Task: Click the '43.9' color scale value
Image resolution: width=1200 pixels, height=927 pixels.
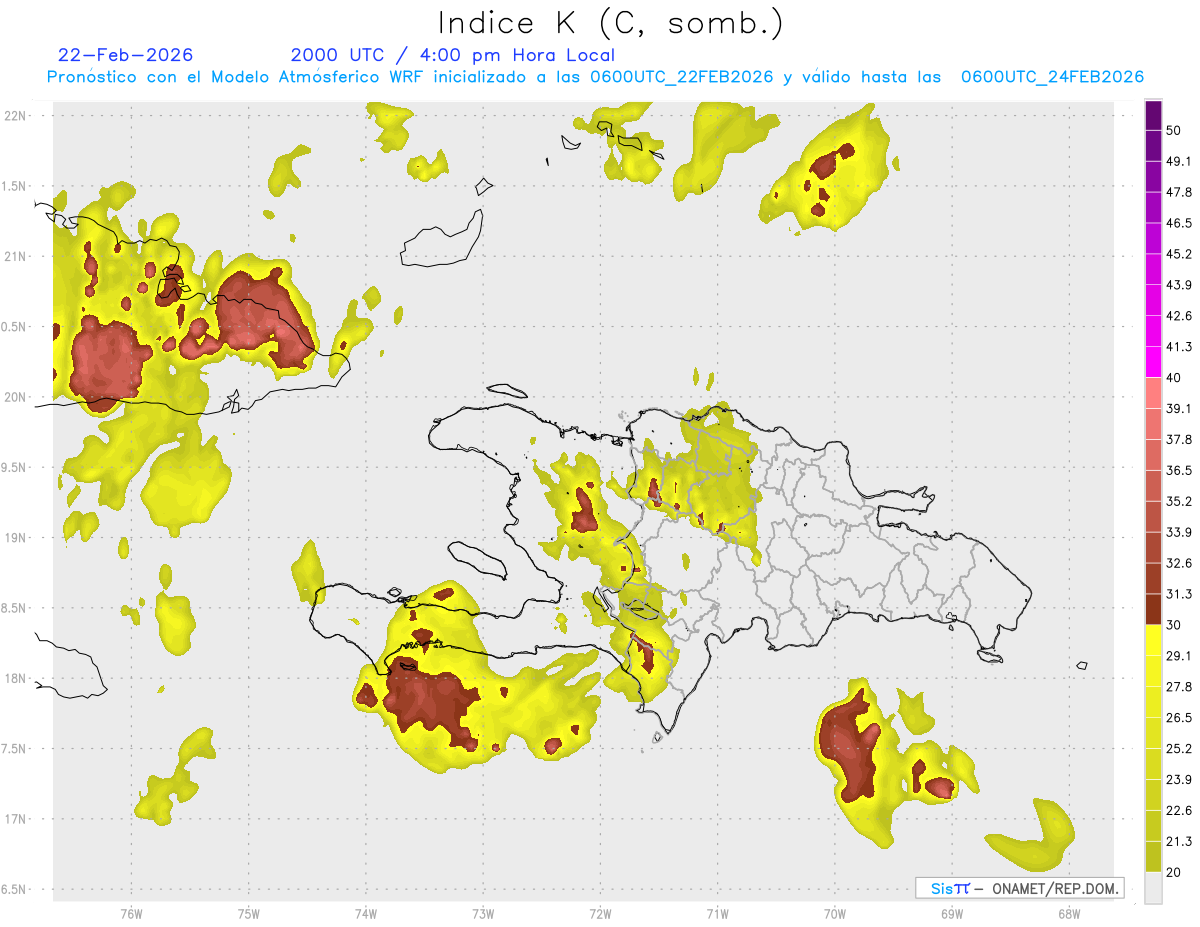Action: coord(1179,285)
